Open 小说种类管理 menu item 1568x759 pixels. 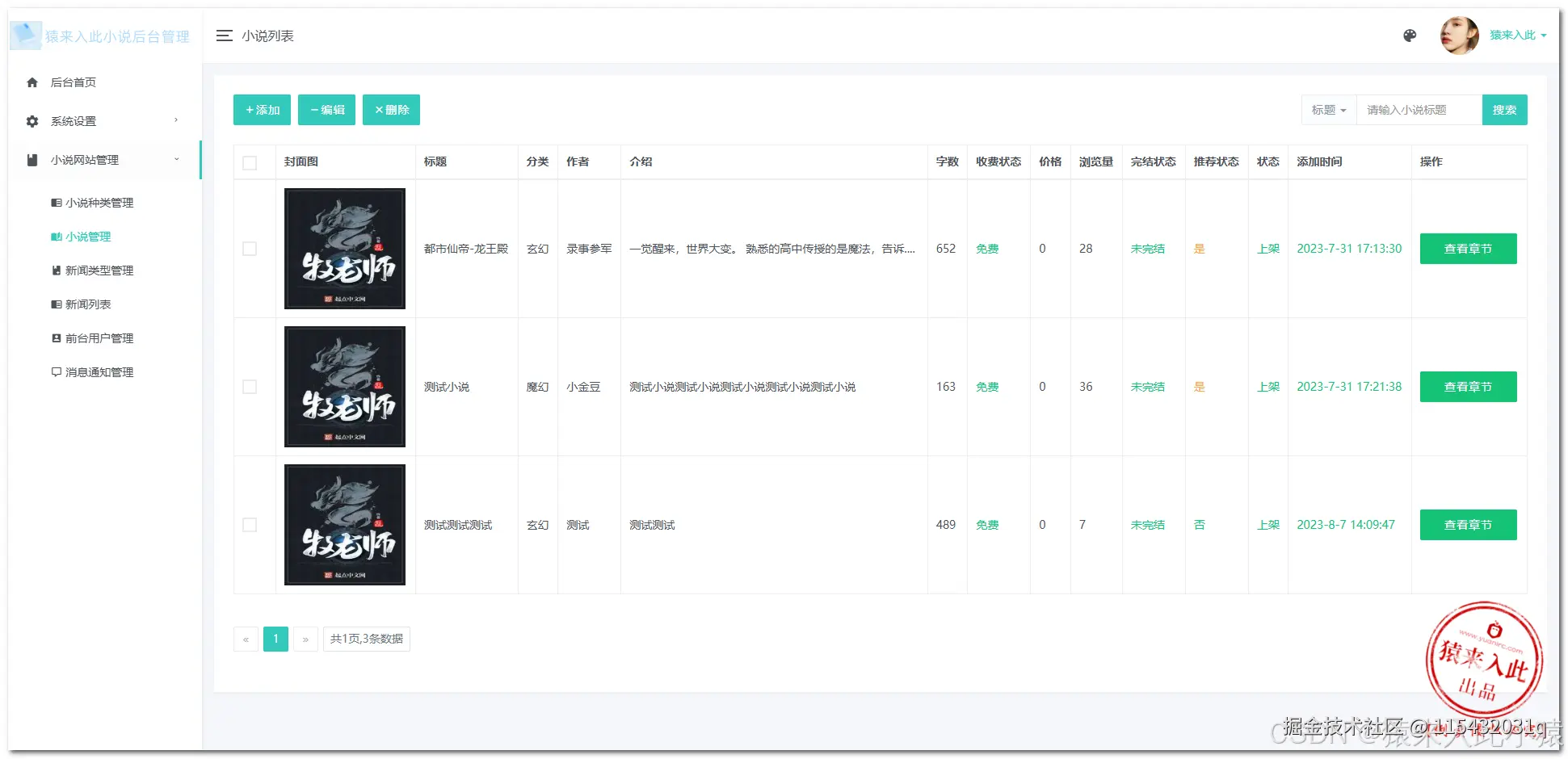99,203
